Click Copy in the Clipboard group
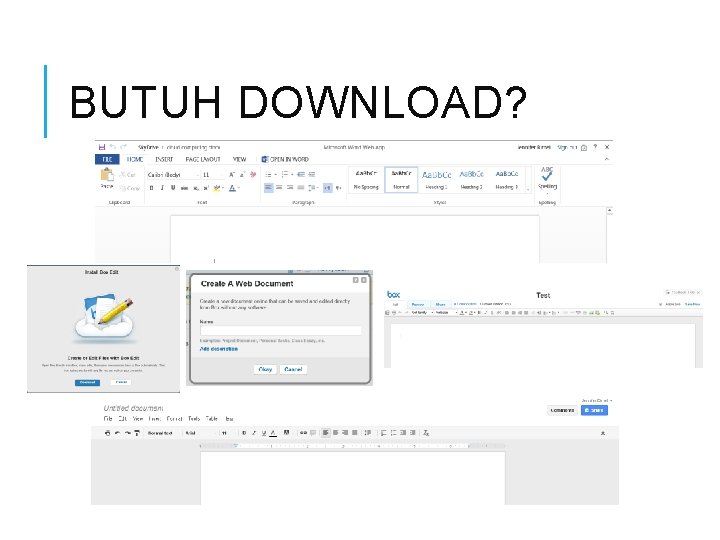The height and width of the screenshot is (540, 720). [129, 188]
